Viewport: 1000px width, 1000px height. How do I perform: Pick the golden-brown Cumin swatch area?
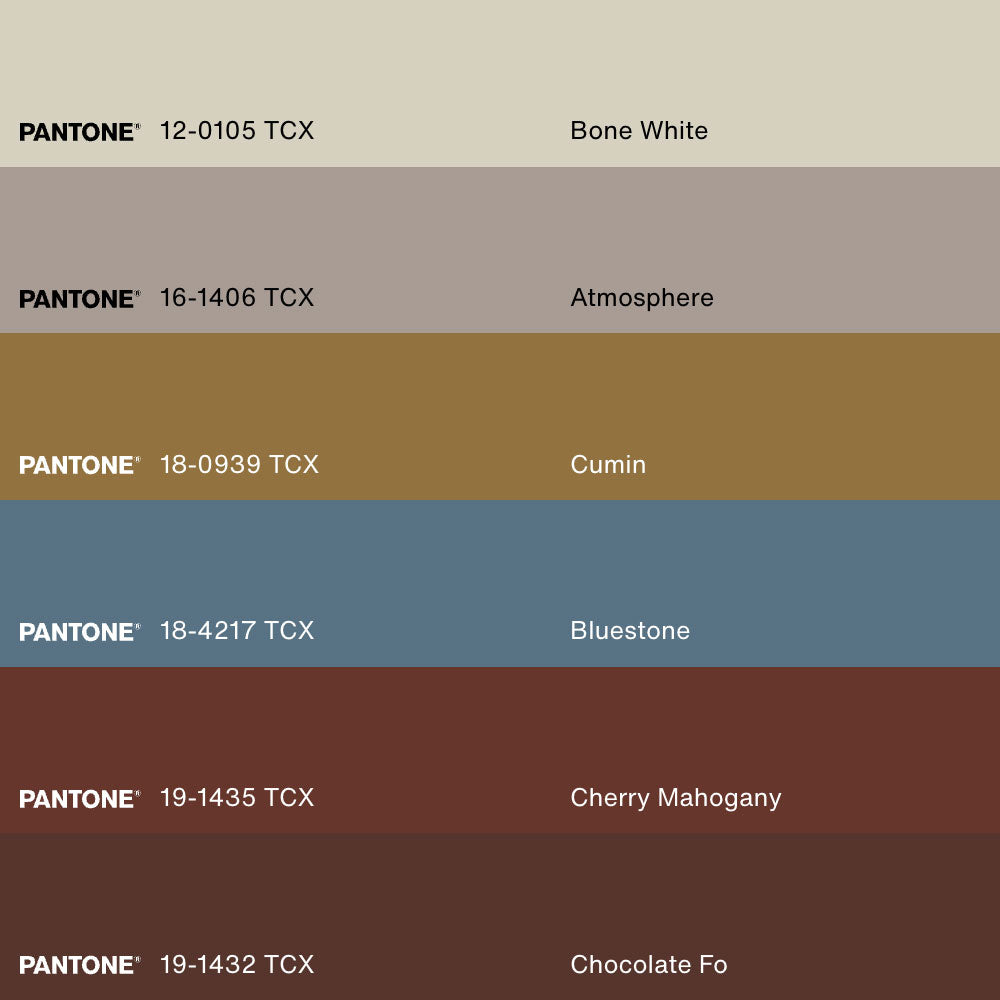point(500,395)
